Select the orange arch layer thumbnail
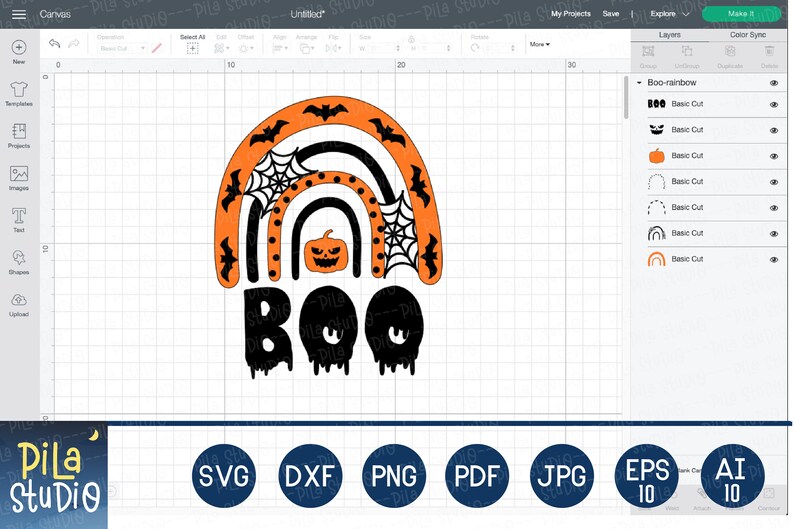The image size is (794, 529). point(657,259)
